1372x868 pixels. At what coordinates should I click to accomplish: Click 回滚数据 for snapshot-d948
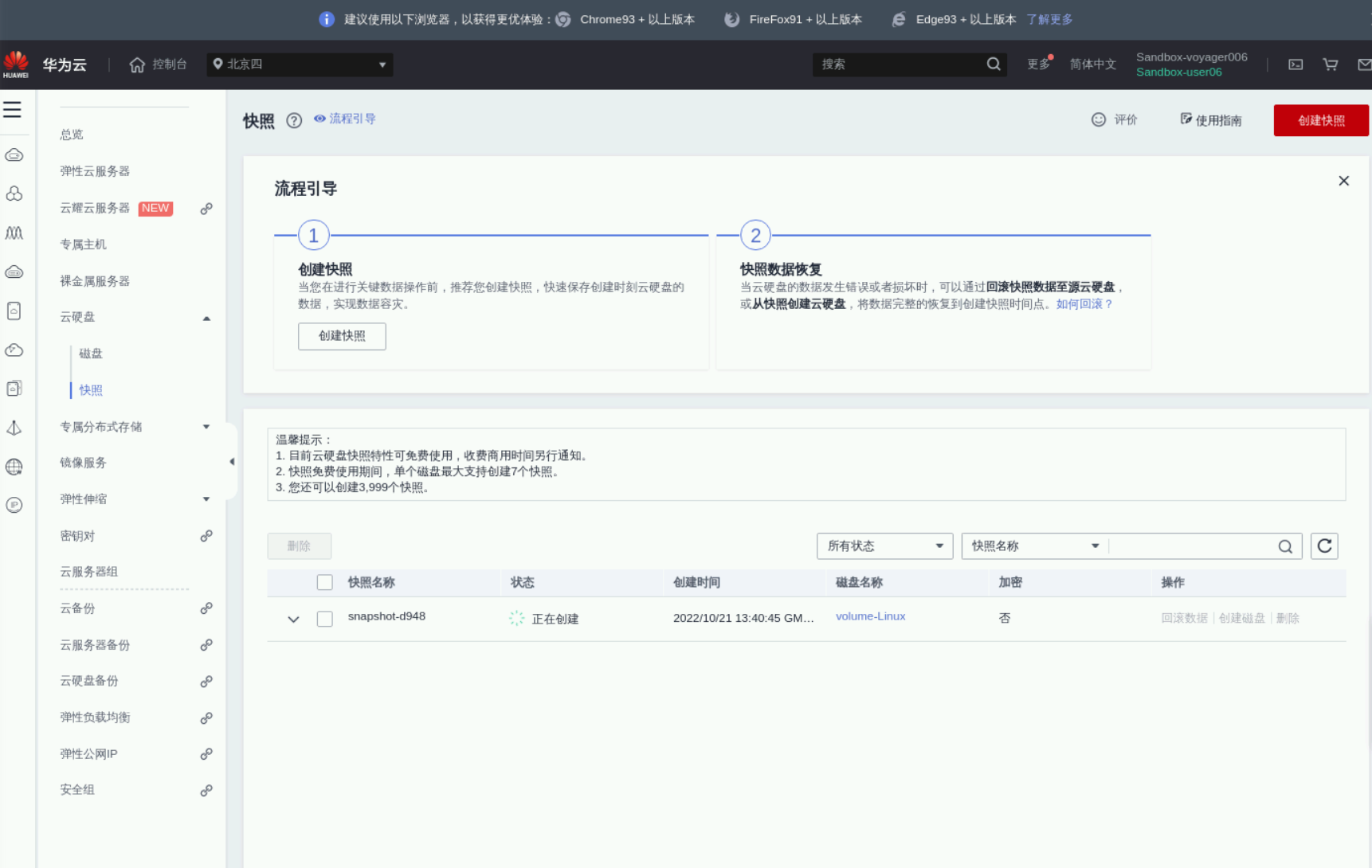(1184, 619)
